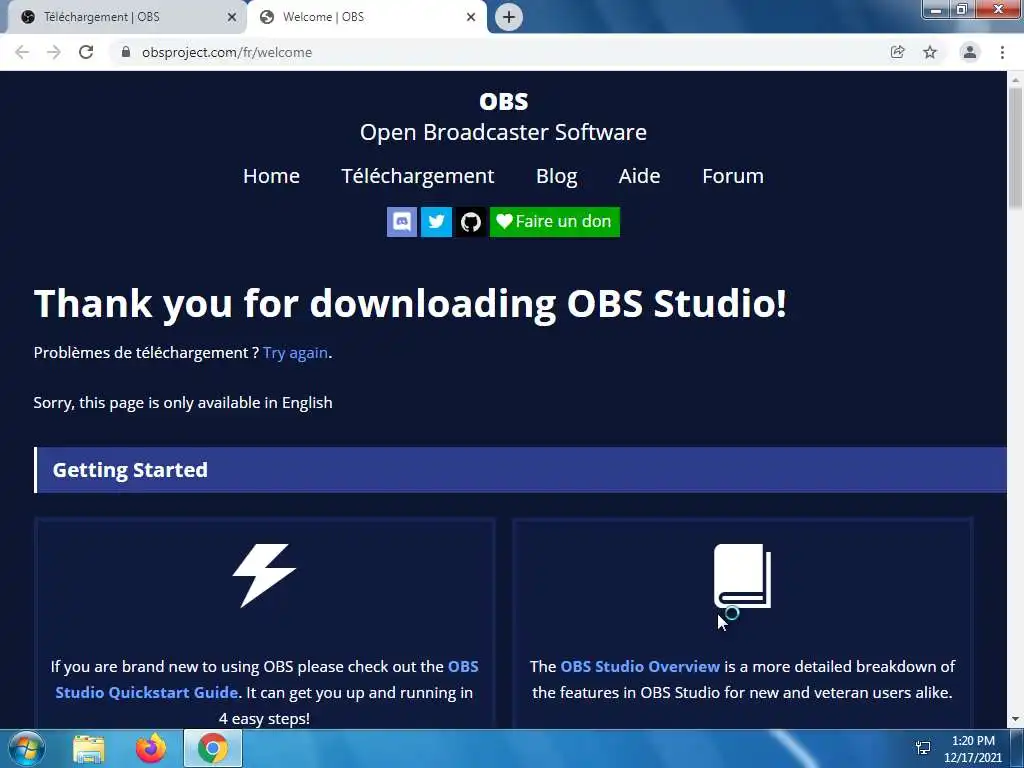Launch Firefox from the taskbar
The width and height of the screenshot is (1024, 768).
click(151, 749)
